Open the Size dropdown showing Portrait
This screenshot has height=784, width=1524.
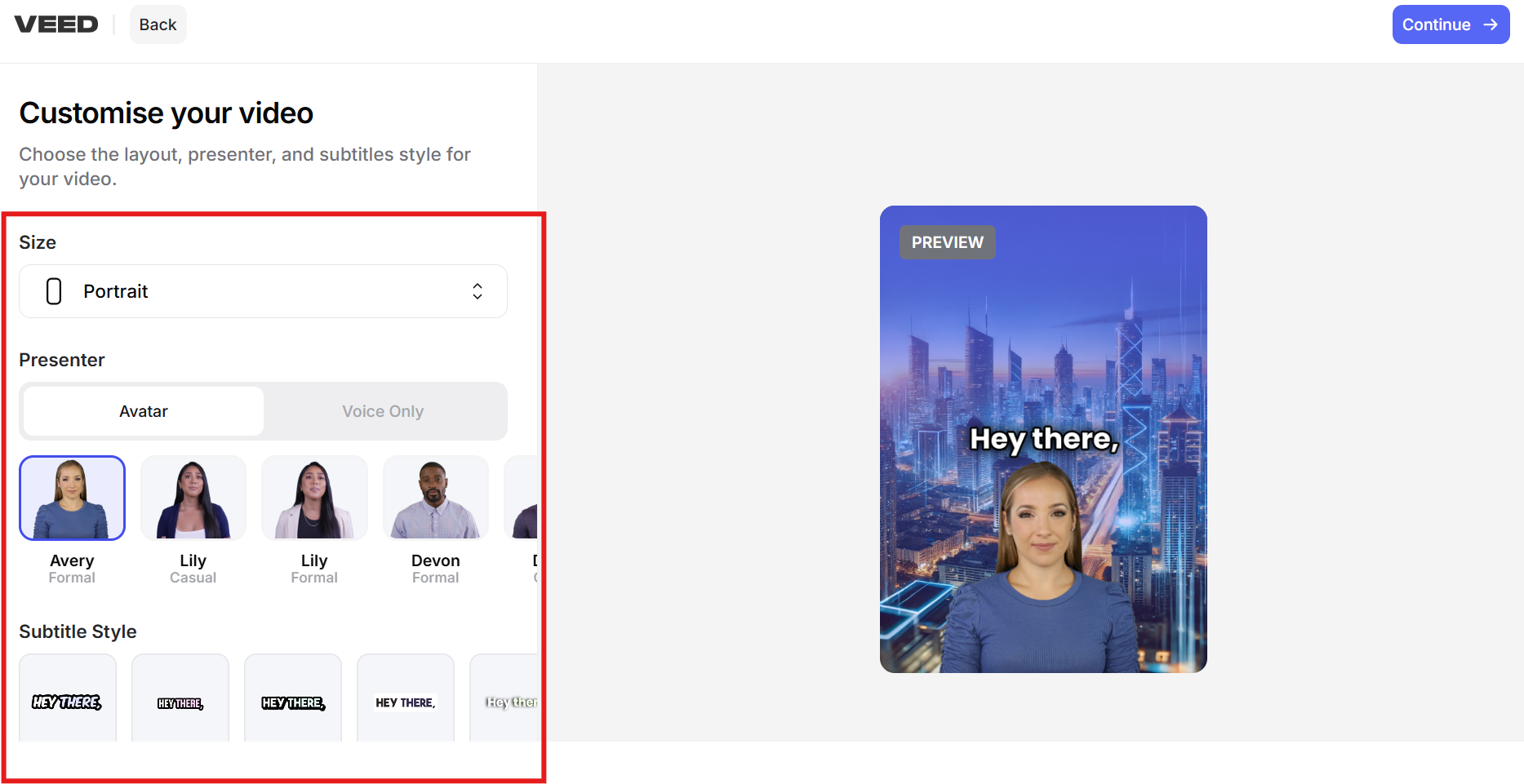point(263,291)
